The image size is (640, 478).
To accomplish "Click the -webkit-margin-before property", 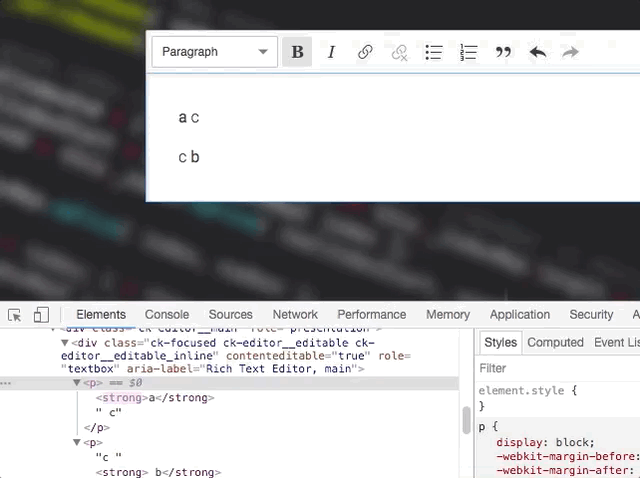I will coord(566,456).
